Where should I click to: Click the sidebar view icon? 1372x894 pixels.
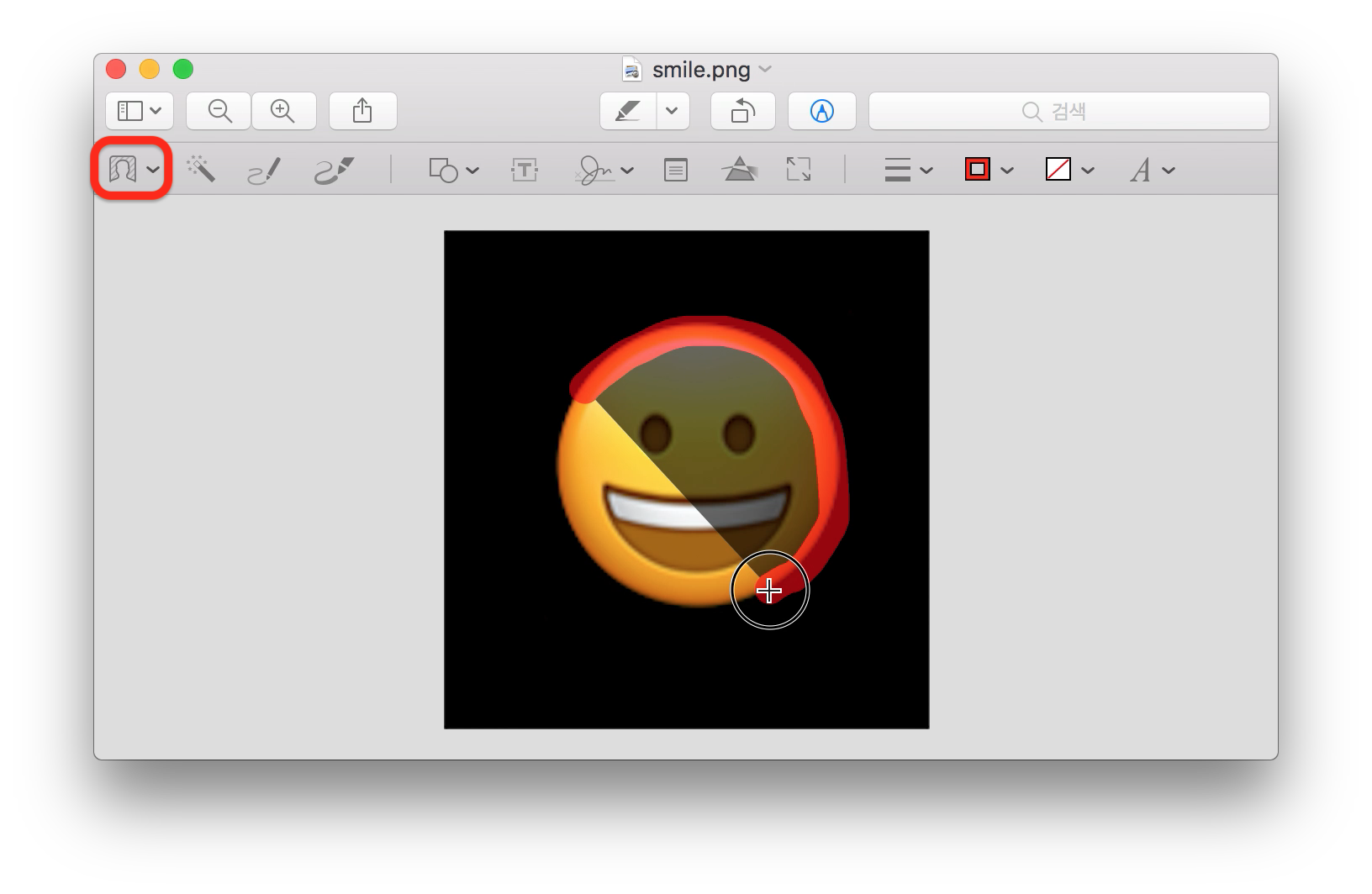(129, 111)
